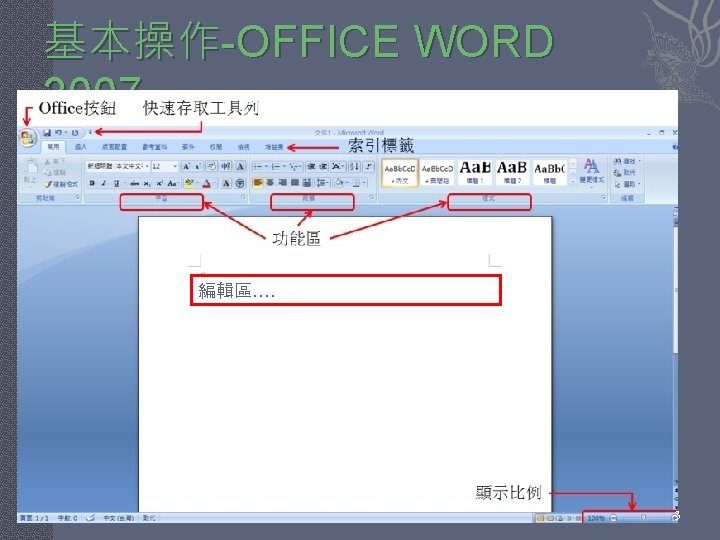
Task: Select Center alignment
Action: coord(270,183)
